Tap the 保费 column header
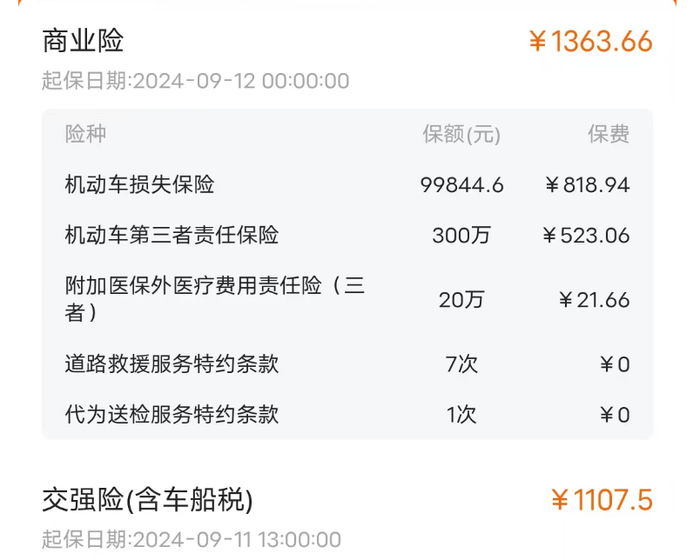The image size is (700, 560). 608,135
